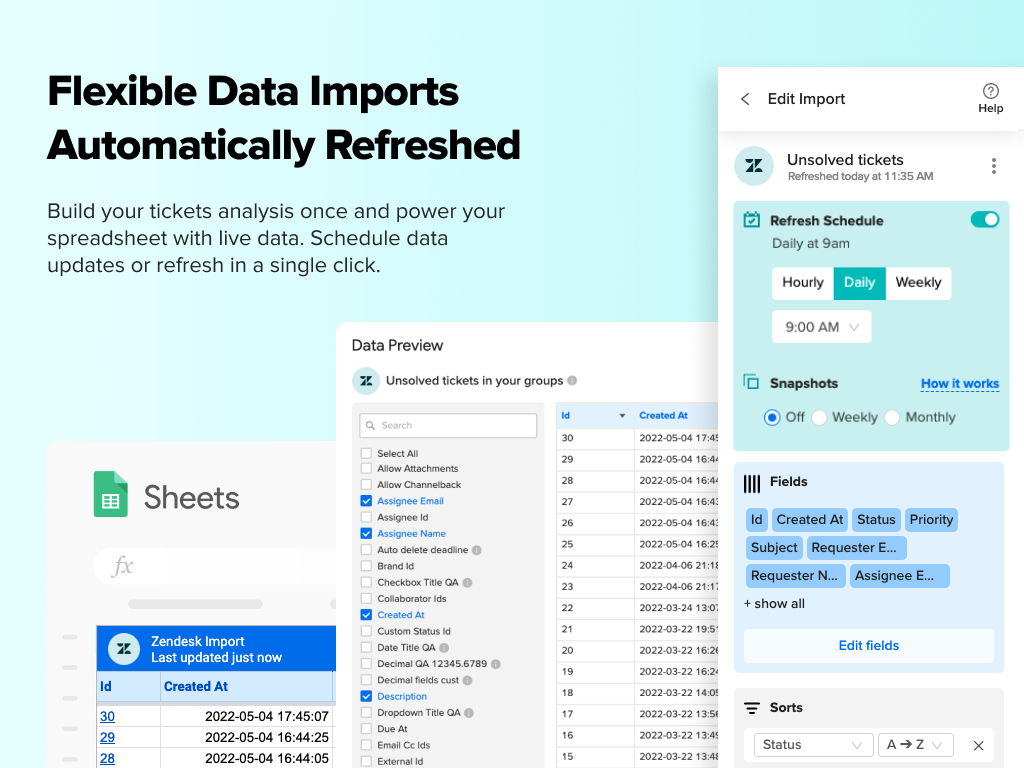The image size is (1024, 768).
Task: Open the A to Z sort order dropdown
Action: [x=915, y=744]
